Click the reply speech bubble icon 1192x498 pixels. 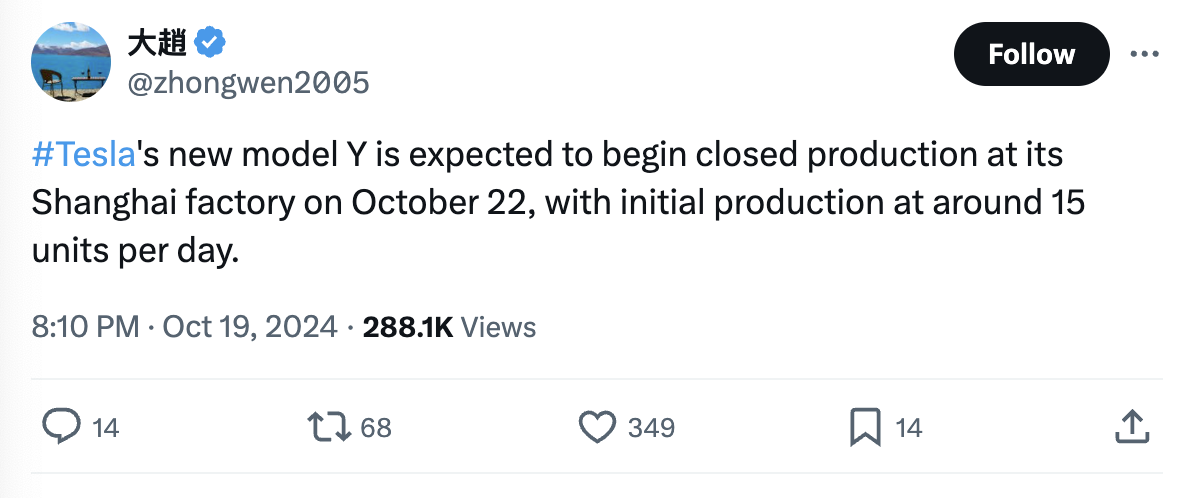click(61, 428)
